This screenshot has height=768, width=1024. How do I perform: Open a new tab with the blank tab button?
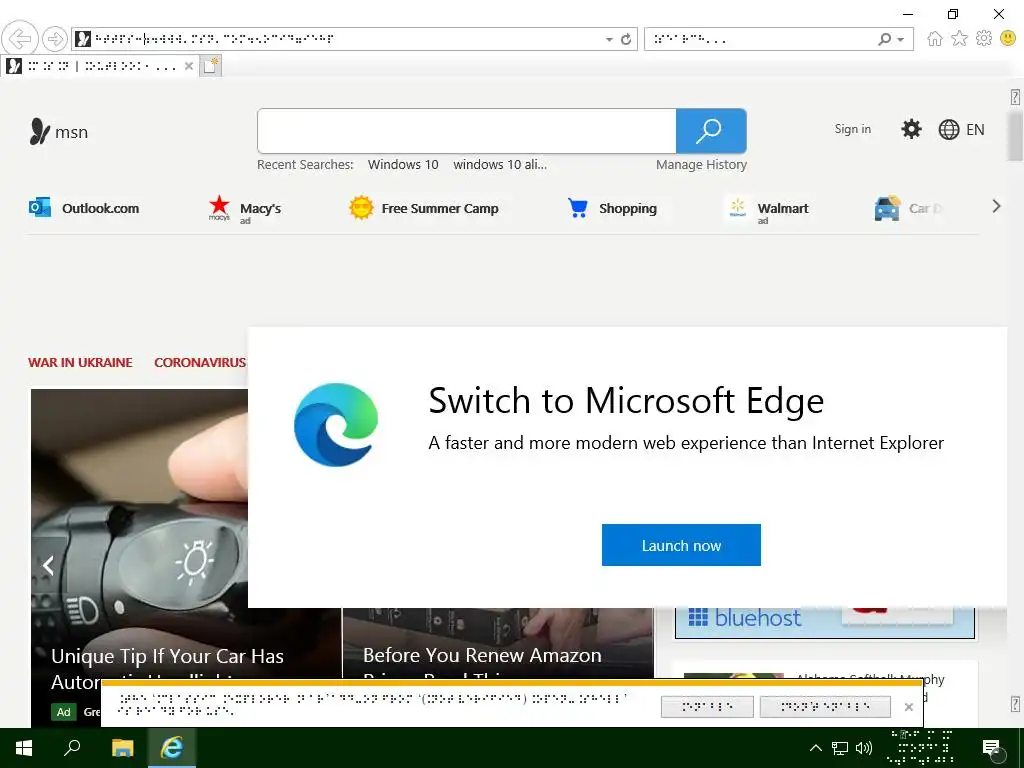[x=210, y=66]
